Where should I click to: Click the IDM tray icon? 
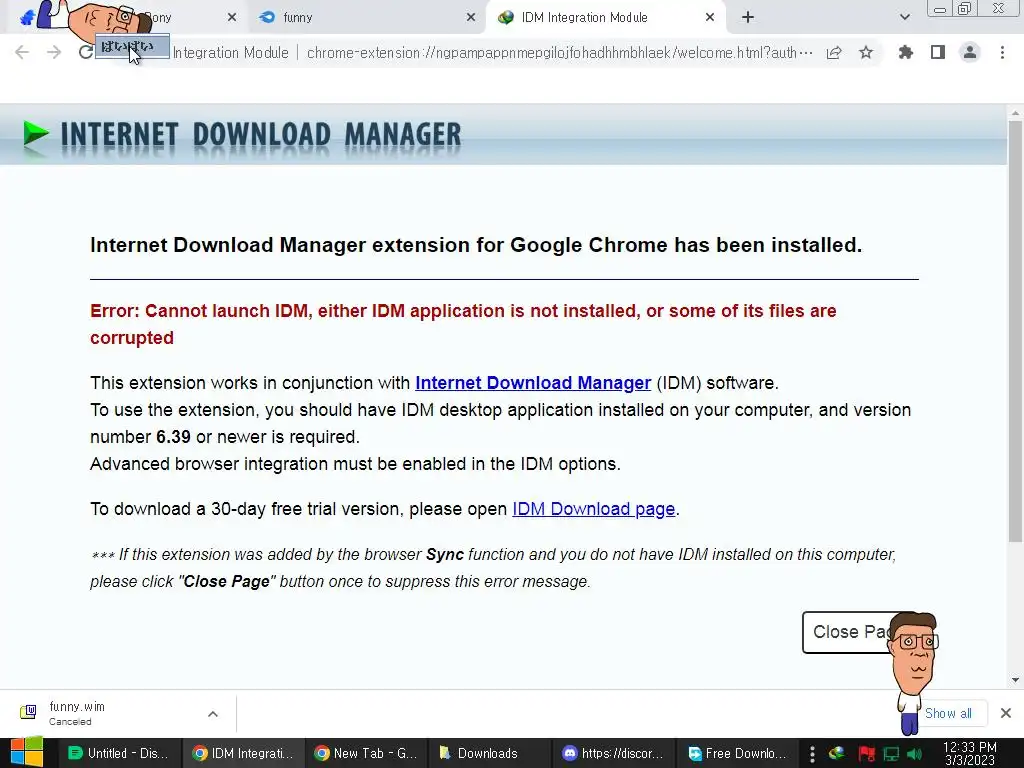click(837, 754)
